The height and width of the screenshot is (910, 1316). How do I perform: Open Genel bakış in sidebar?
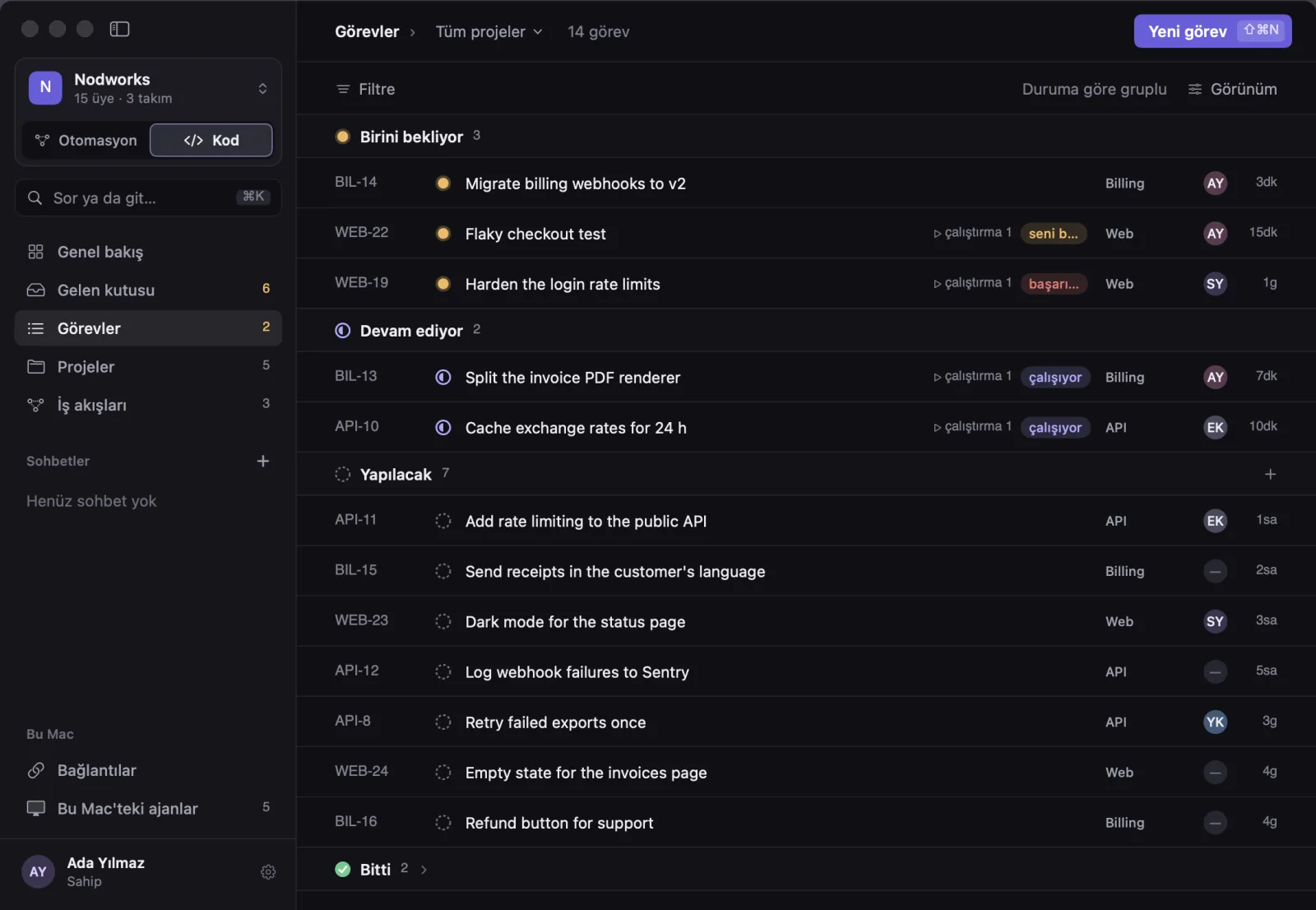coord(148,252)
